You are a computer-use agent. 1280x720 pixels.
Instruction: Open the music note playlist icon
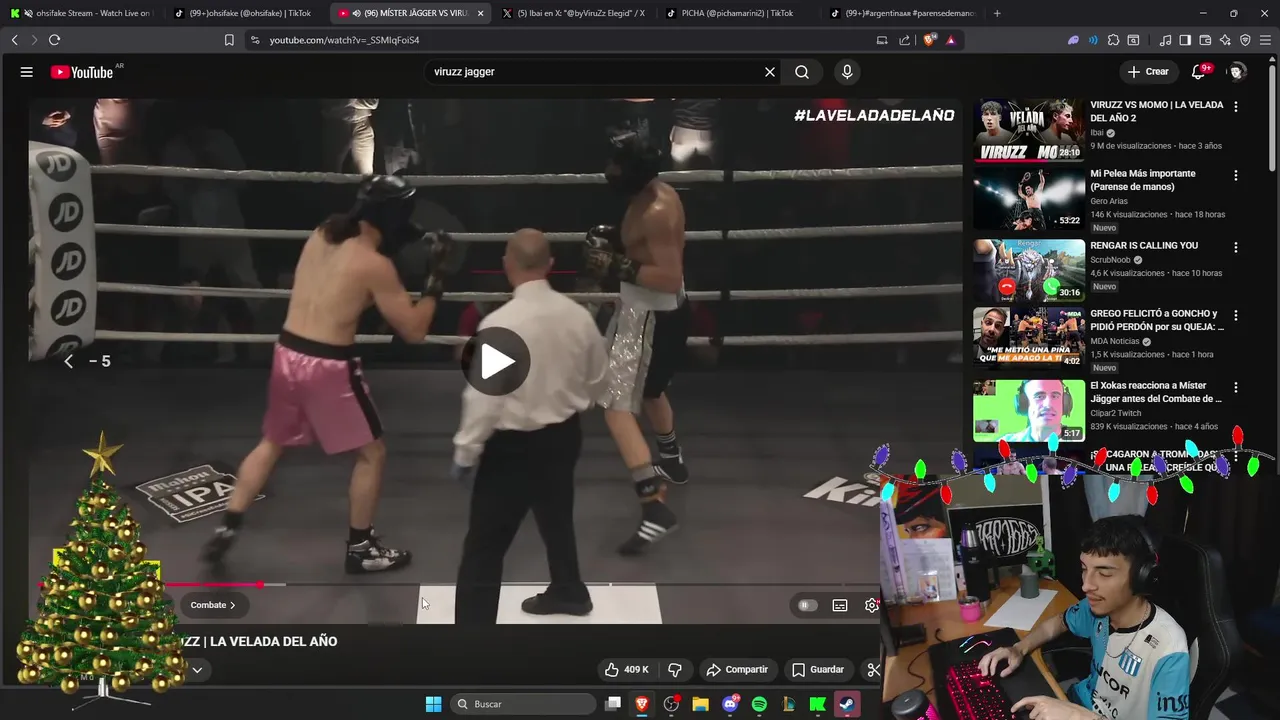pos(1165,40)
